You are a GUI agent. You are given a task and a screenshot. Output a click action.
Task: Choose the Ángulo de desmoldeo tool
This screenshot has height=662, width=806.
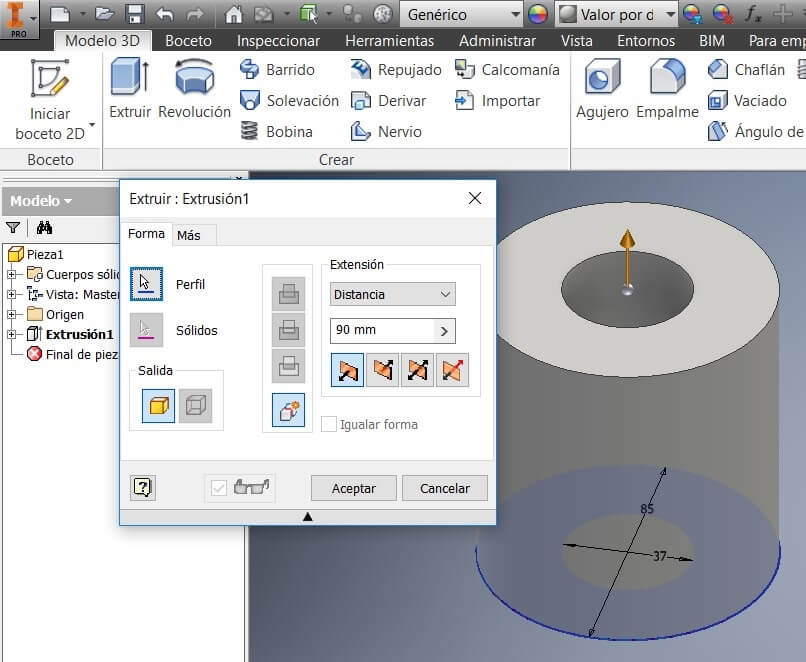(x=756, y=132)
